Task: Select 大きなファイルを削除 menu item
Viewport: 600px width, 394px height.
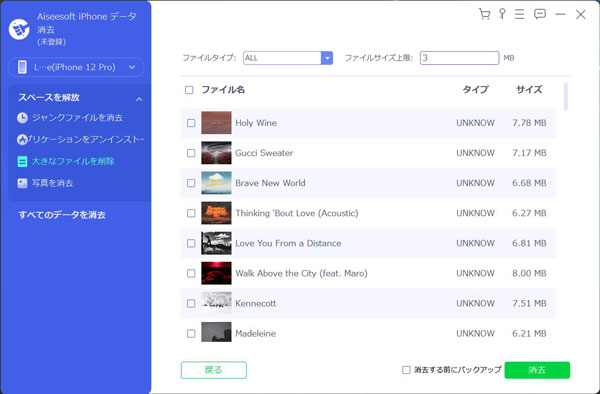Action: coord(73,161)
